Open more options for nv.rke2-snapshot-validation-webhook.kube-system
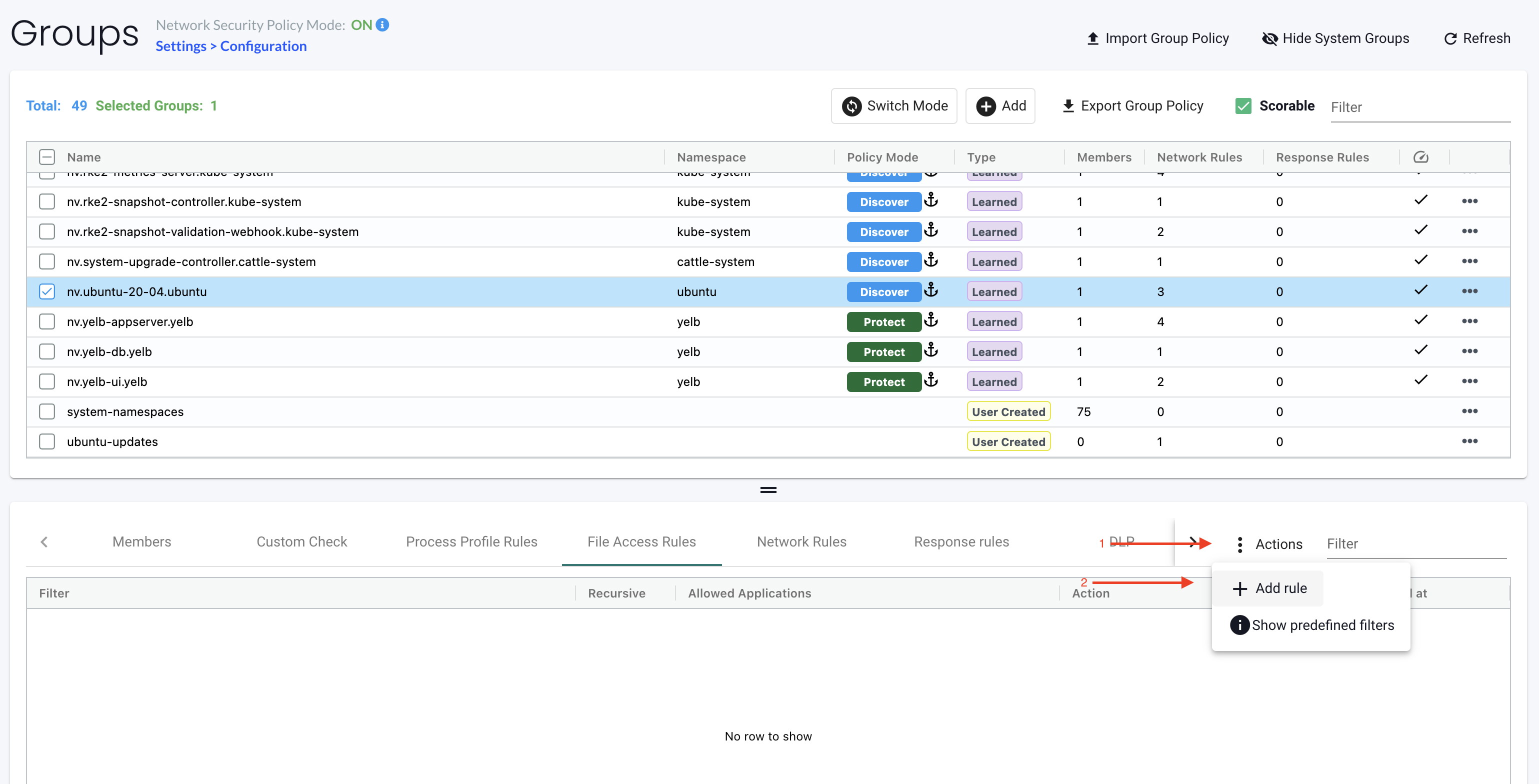The image size is (1539, 784). click(x=1469, y=231)
